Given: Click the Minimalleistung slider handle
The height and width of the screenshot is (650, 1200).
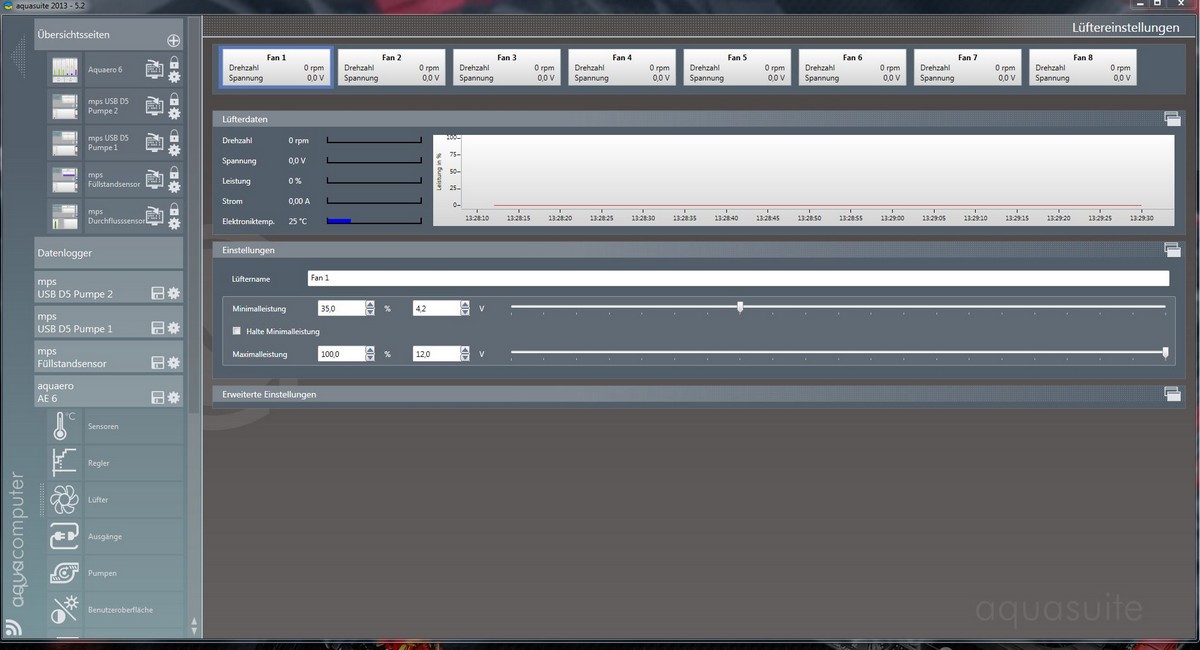Looking at the screenshot, I should click(740, 308).
